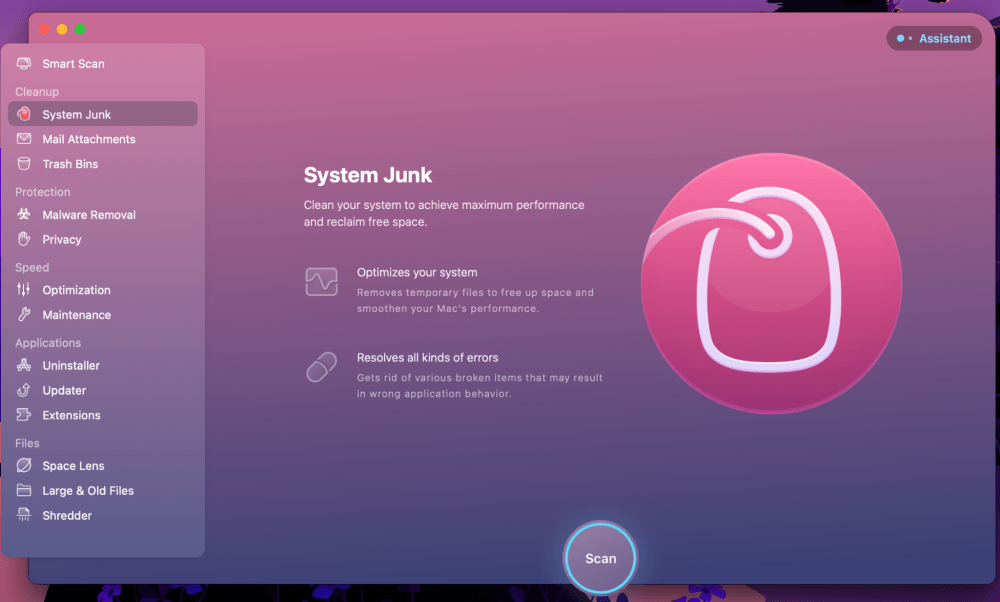Click the pill icon beside Resolves errors
Image resolution: width=1000 pixels, height=602 pixels.
click(x=321, y=367)
